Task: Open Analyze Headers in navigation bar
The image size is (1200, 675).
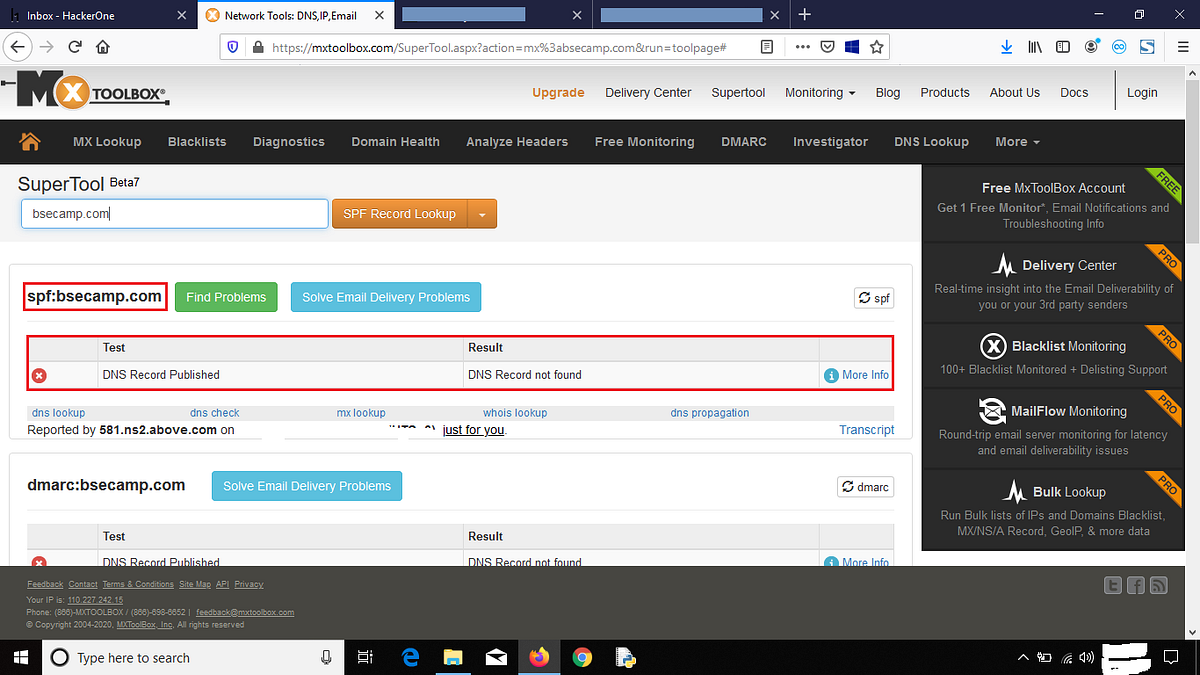Action: click(517, 141)
